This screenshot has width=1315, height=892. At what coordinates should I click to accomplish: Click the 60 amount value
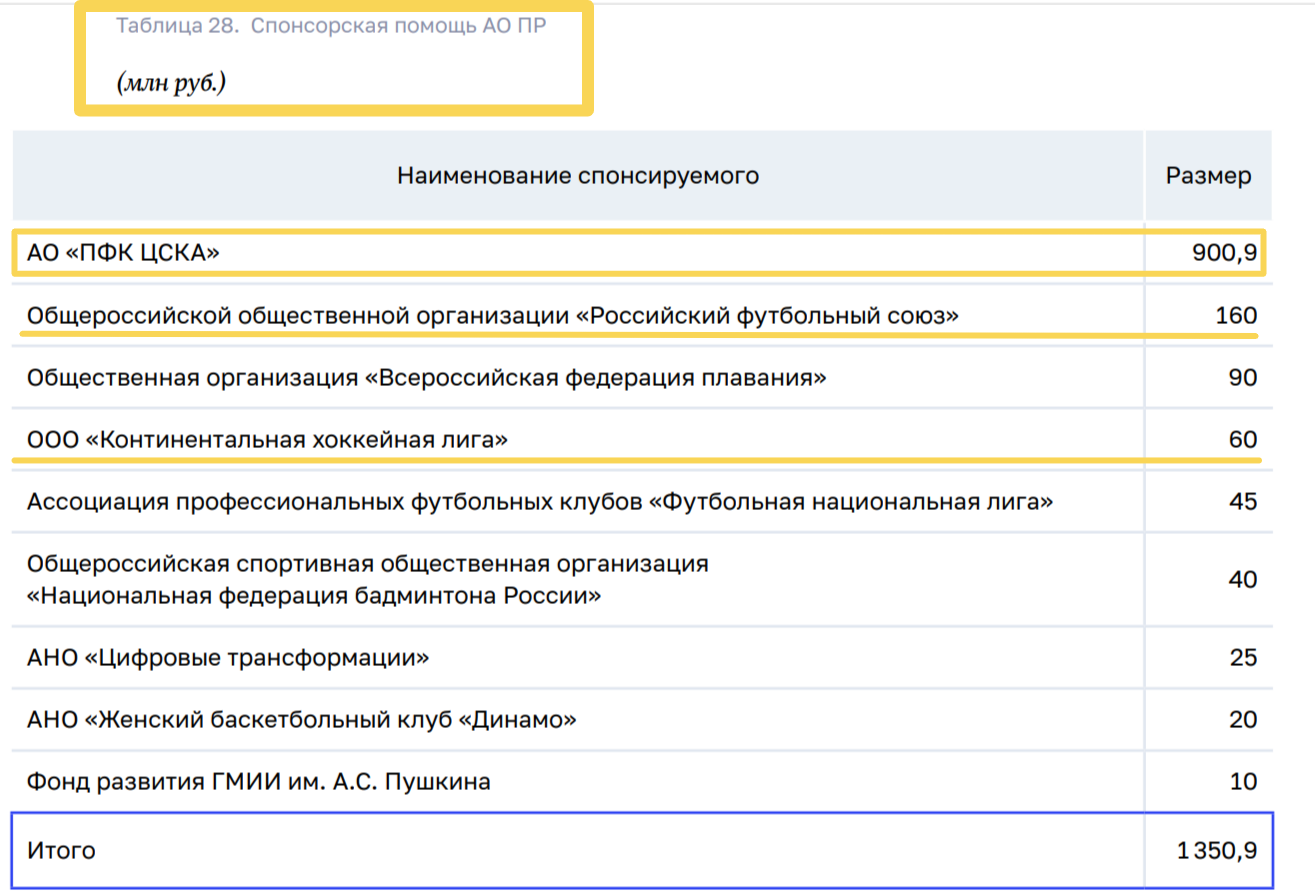1243,439
